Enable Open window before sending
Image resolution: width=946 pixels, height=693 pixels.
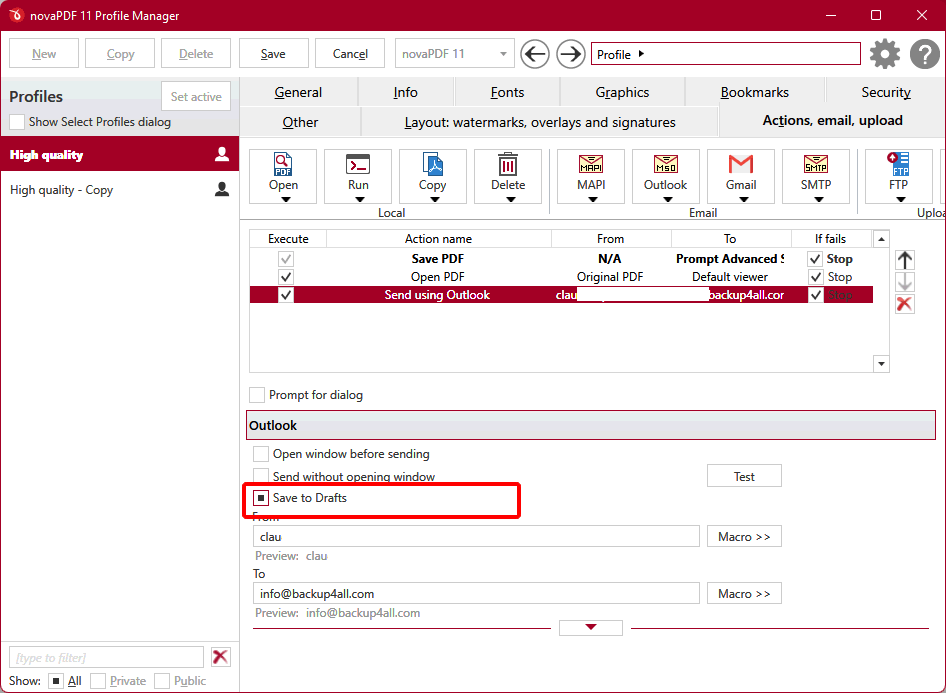tap(261, 454)
